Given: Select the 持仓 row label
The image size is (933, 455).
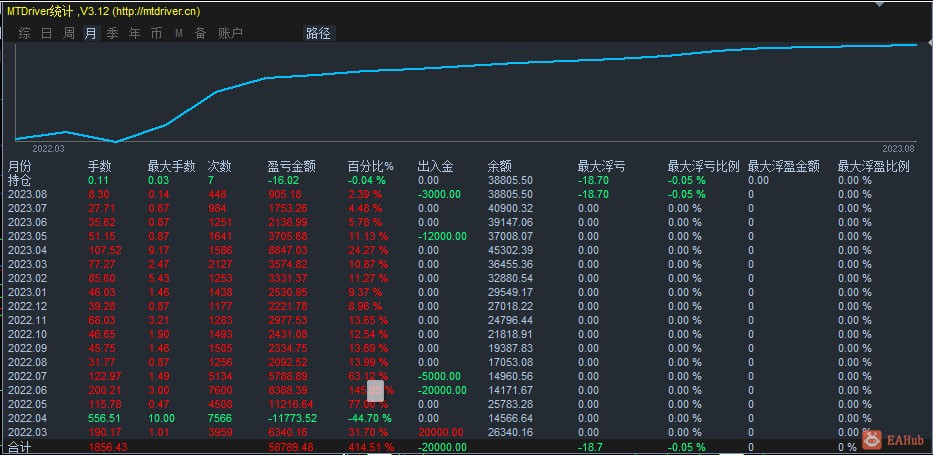Looking at the screenshot, I should 19,180.
